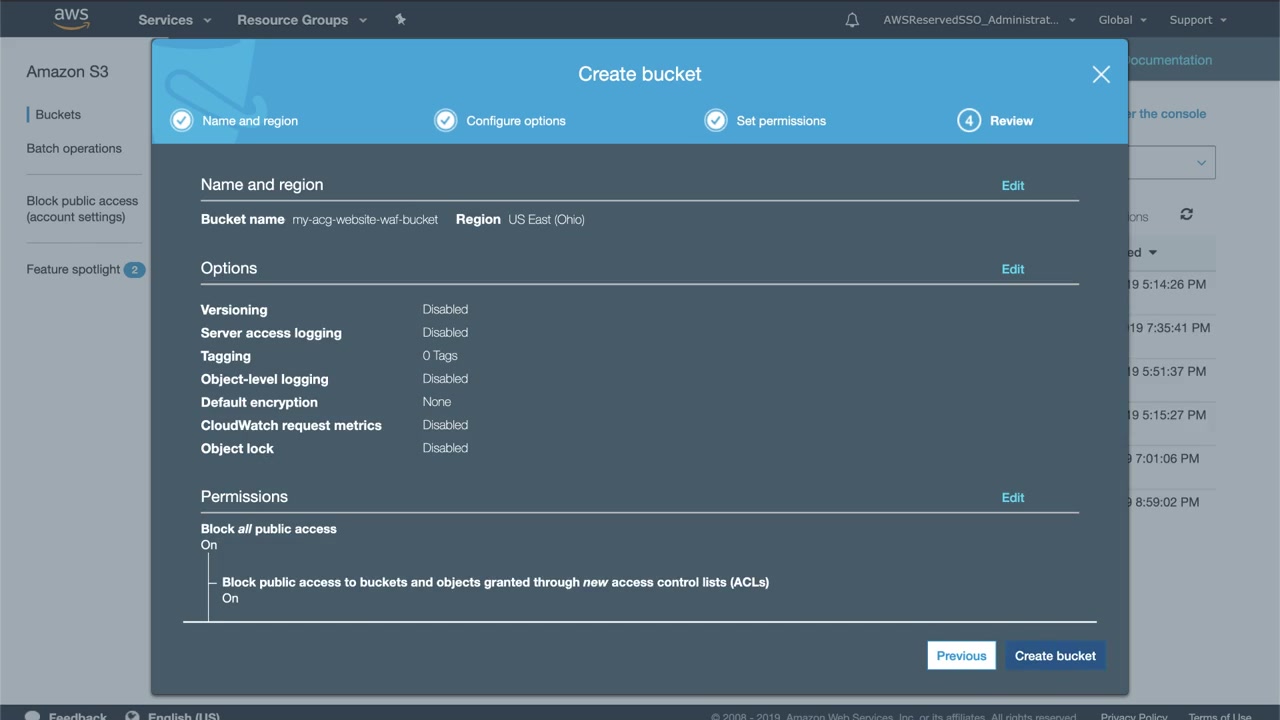Click the Configure options step checkmark
This screenshot has height=720, width=1280.
click(x=445, y=120)
